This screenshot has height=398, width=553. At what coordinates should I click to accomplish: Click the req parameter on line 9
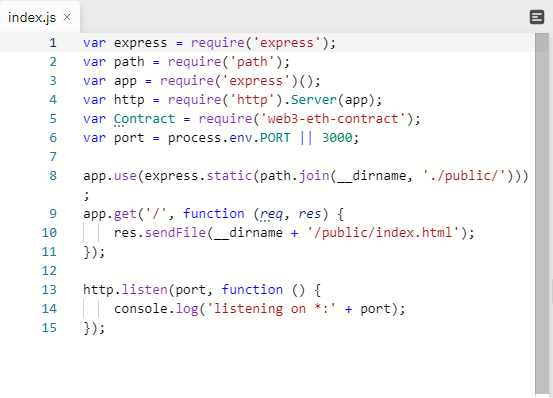[x=271, y=214]
